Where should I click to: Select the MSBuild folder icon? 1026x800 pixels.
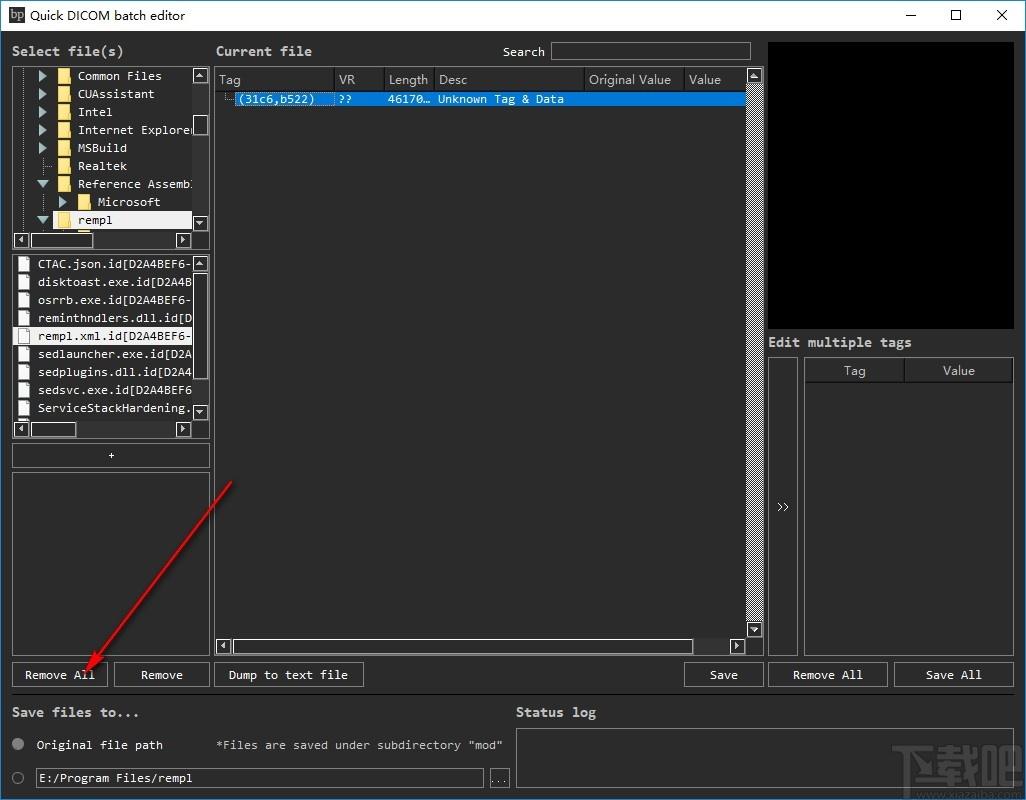pyautogui.click(x=64, y=148)
